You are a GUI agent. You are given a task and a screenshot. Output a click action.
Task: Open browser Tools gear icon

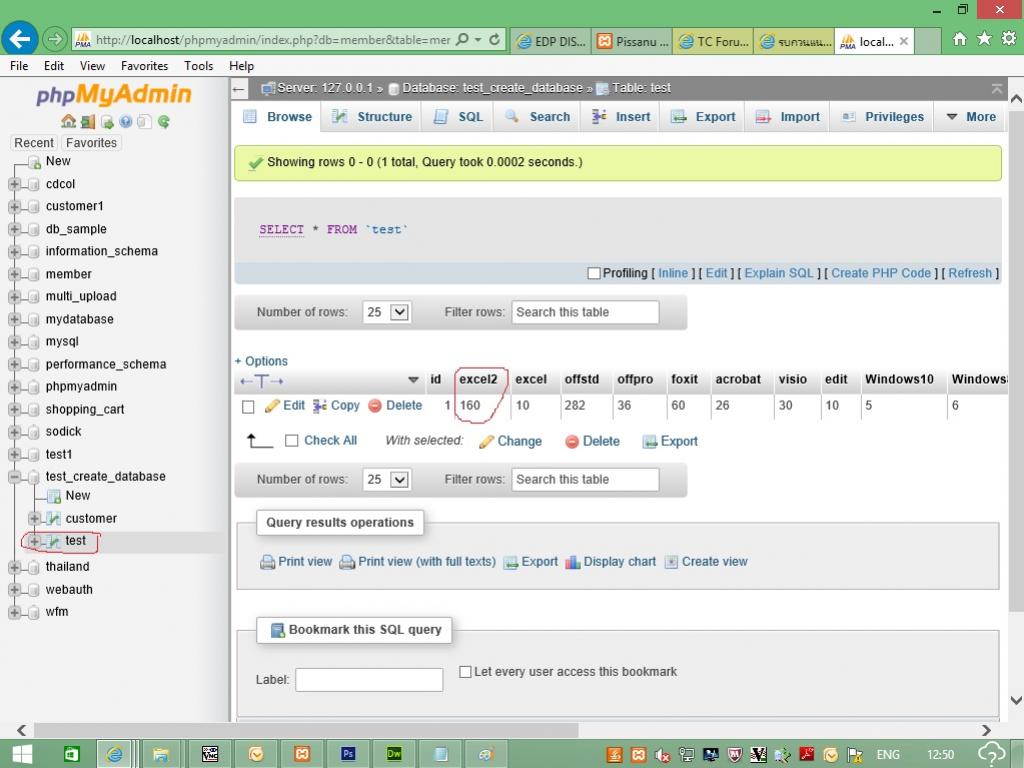coord(1009,39)
